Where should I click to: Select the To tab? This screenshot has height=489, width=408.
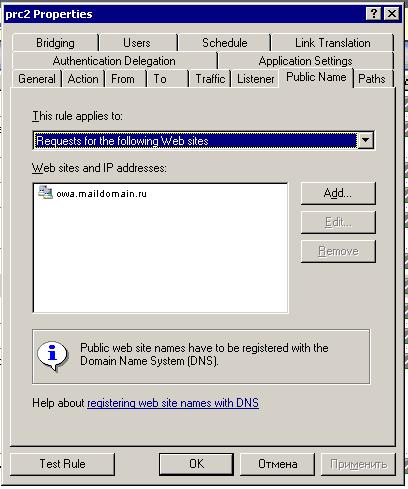click(x=168, y=79)
